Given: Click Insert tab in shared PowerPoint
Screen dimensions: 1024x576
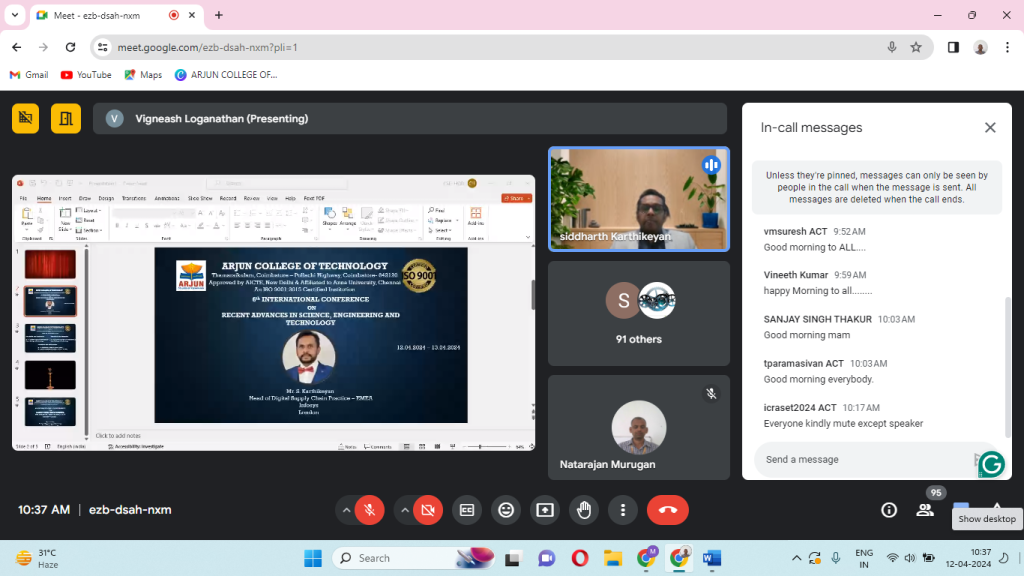Looking at the screenshot, I should tap(65, 198).
